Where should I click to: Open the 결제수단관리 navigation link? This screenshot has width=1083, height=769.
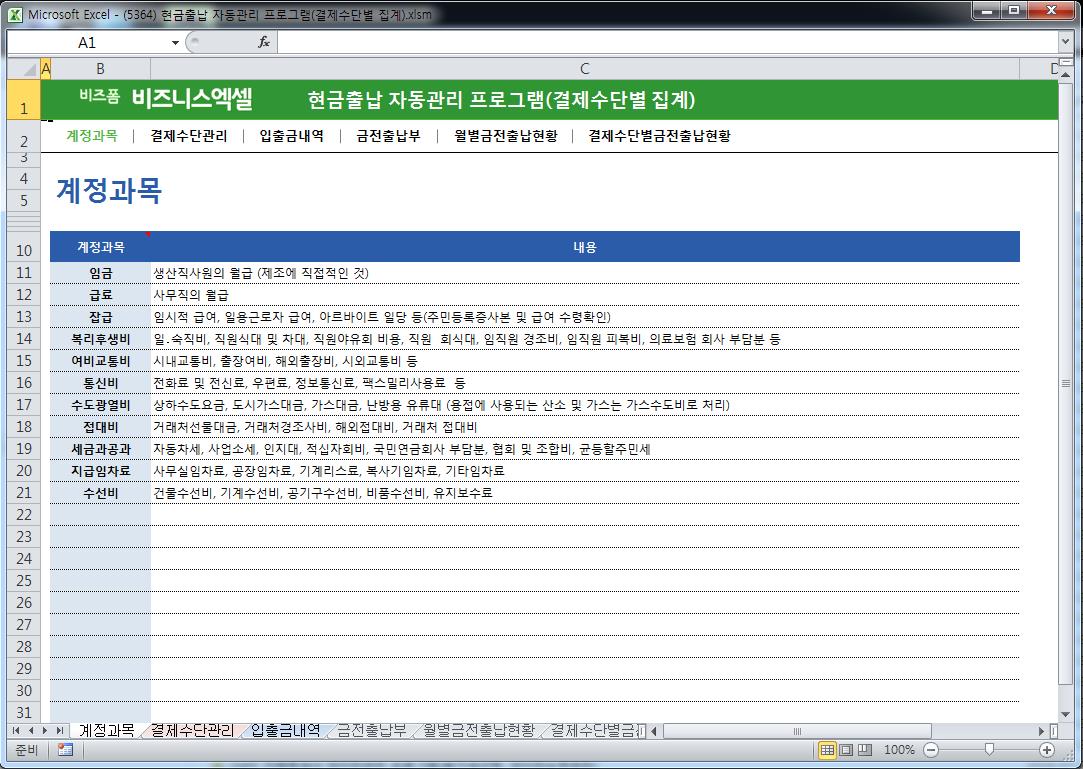click(189, 135)
